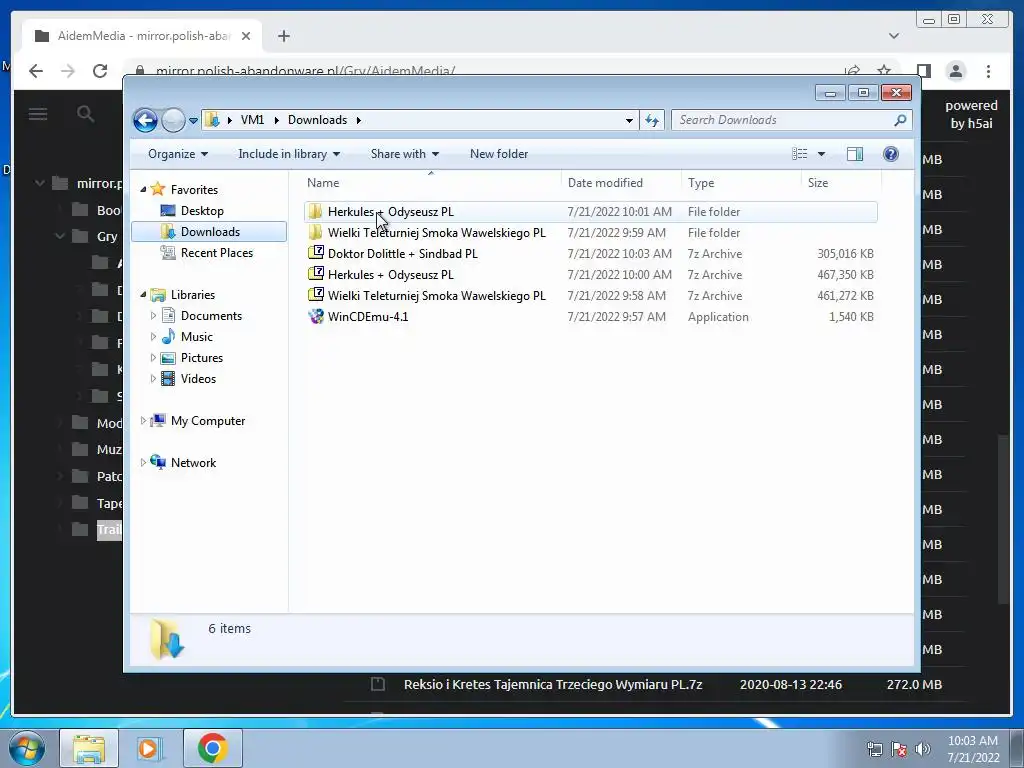This screenshot has width=1024, height=768.
Task: Open the Windows Start menu
Action: click(27, 748)
